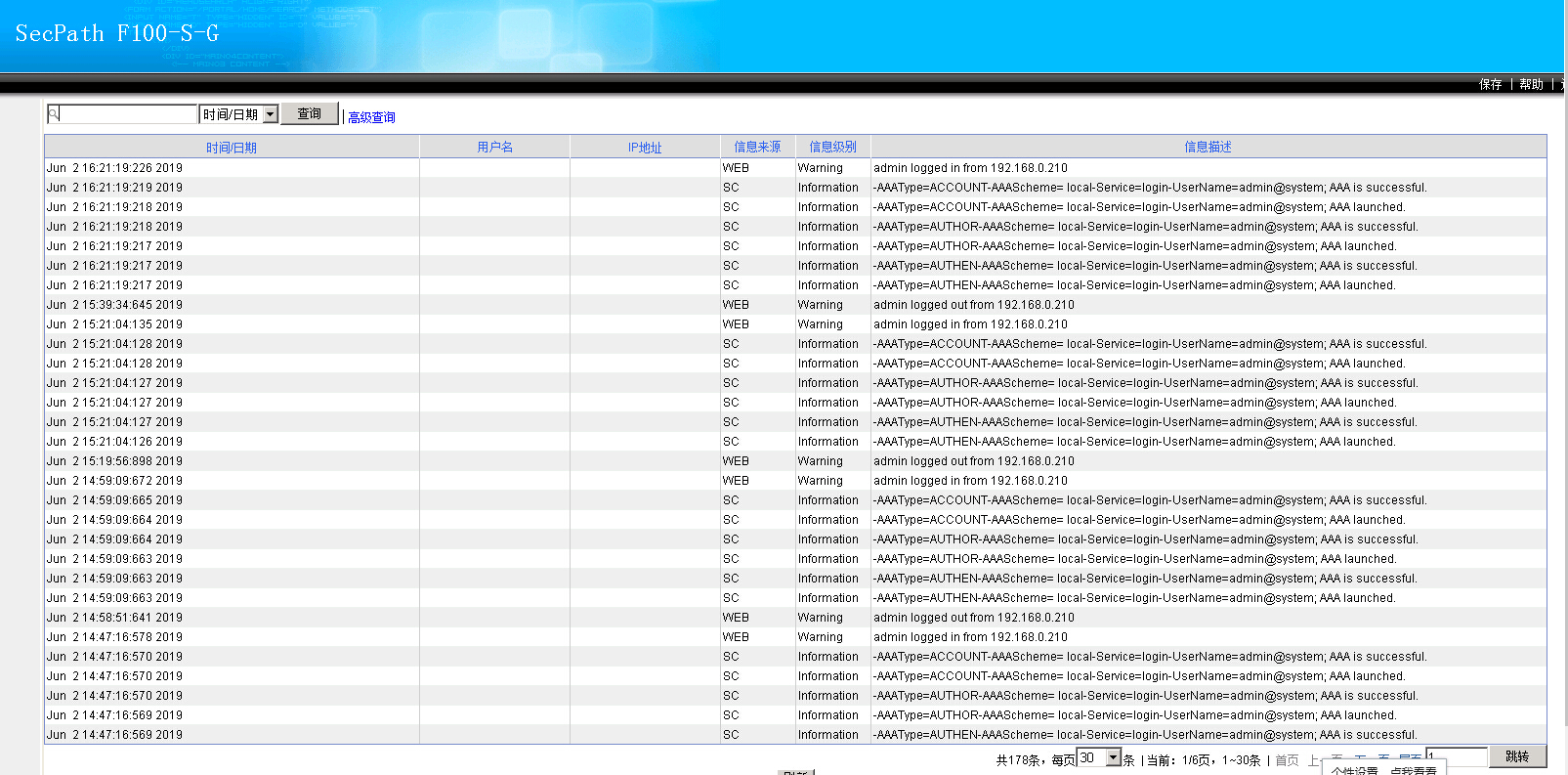Sort by the 时间/日期 column header
1568x775 pixels.
(232, 148)
